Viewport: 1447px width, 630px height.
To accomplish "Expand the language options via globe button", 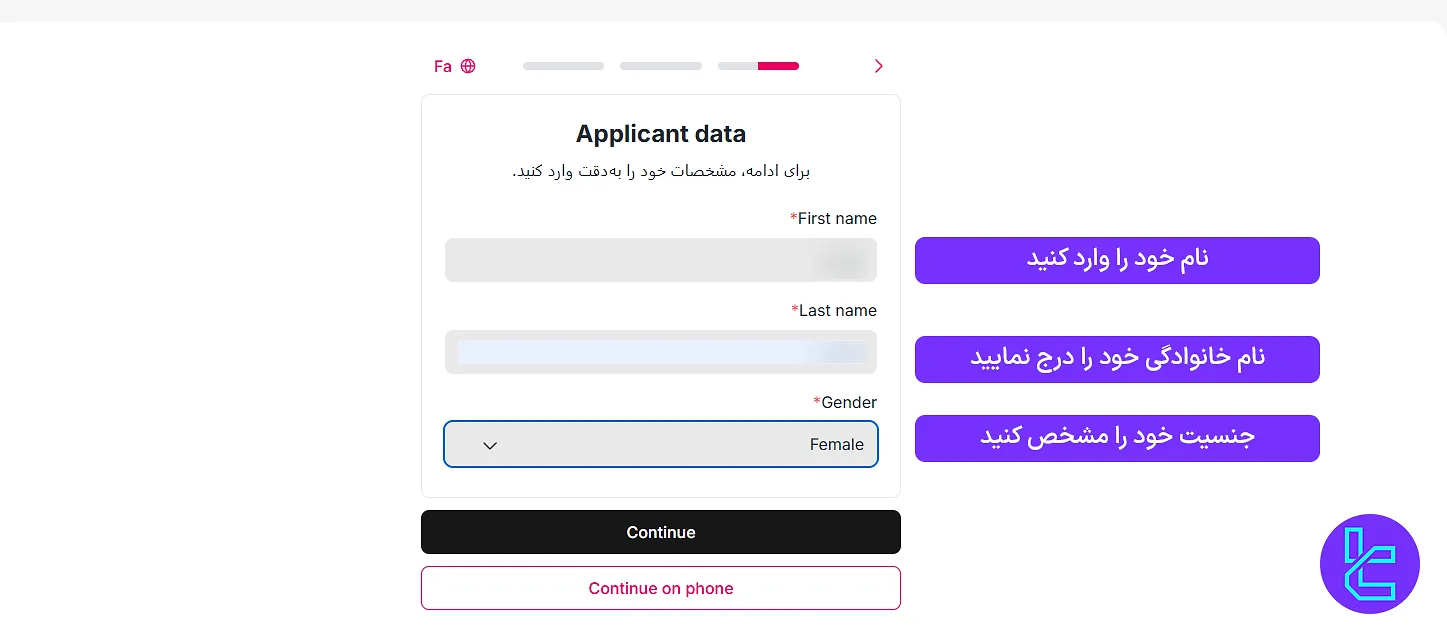I will 467,65.
